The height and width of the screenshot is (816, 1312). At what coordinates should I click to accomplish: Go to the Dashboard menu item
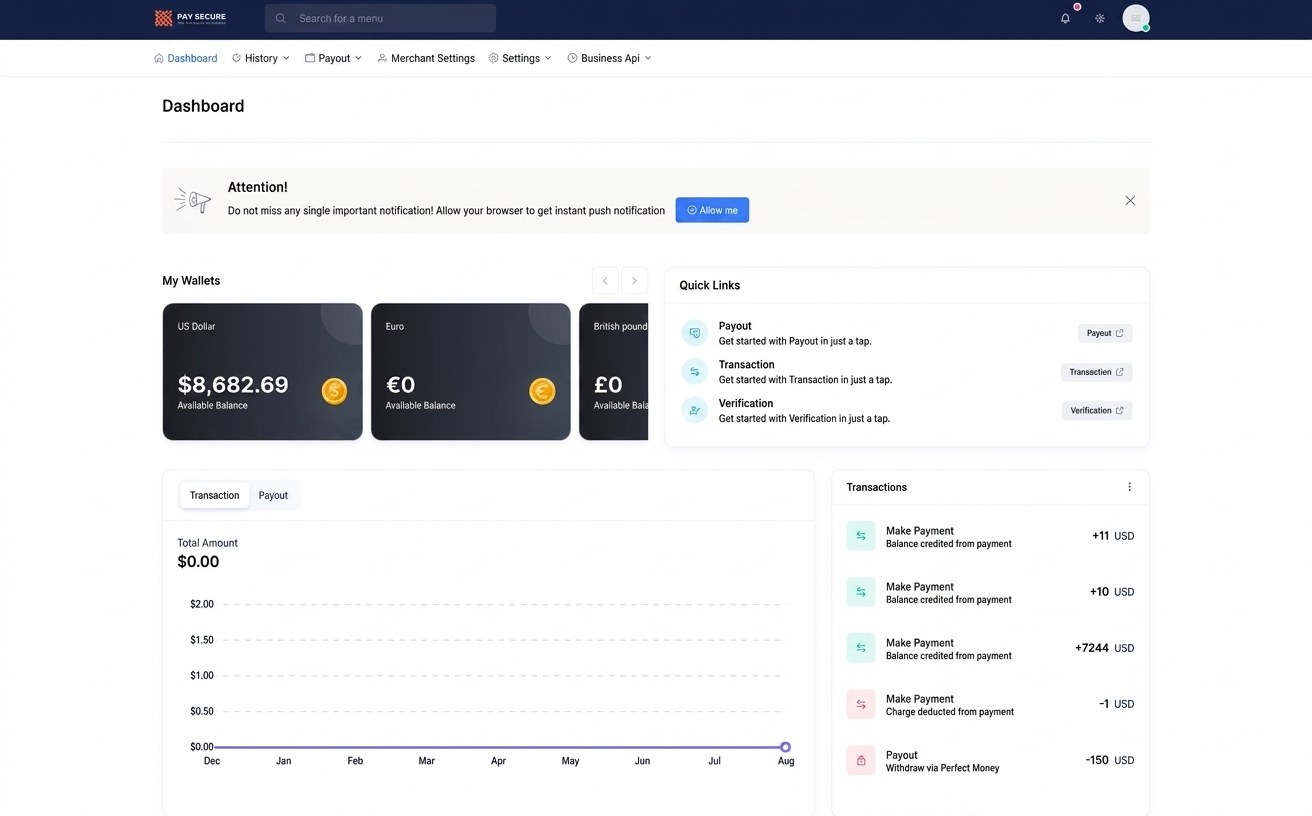[186, 58]
